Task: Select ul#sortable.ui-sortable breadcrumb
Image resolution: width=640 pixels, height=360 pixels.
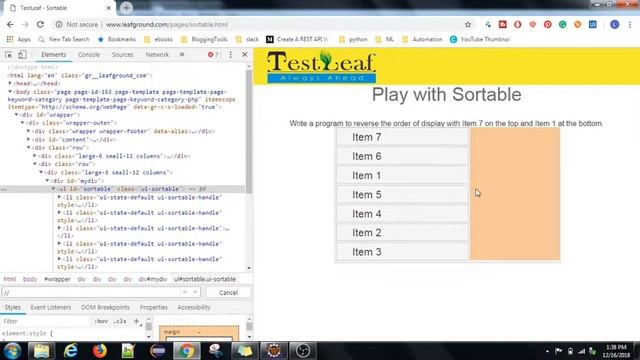Action: point(205,279)
